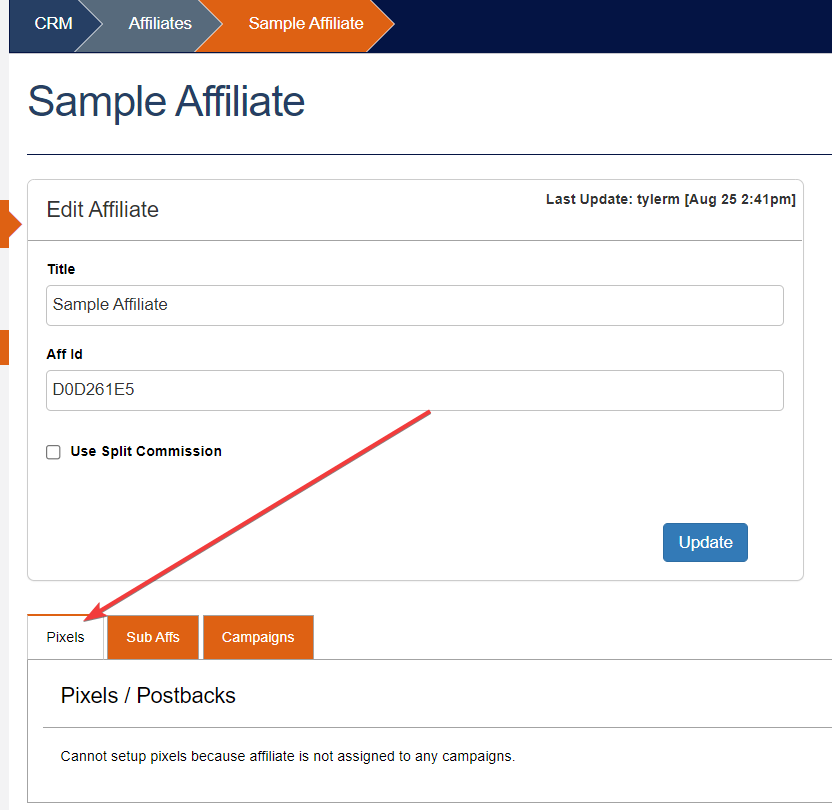Select the Sample Affiliate breadcrumb
Screen dimensions: 832x810
305,23
